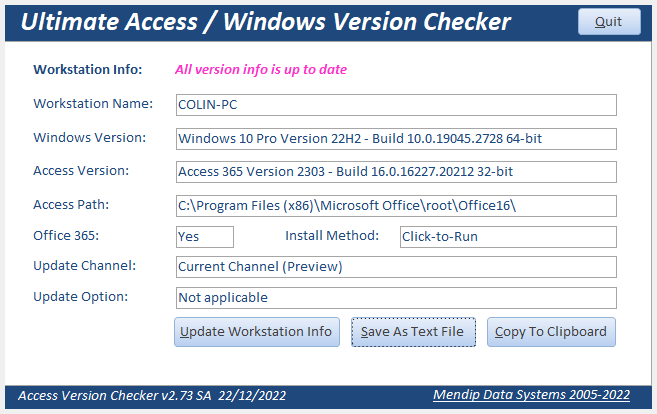Click the Quit button

click(x=608, y=22)
